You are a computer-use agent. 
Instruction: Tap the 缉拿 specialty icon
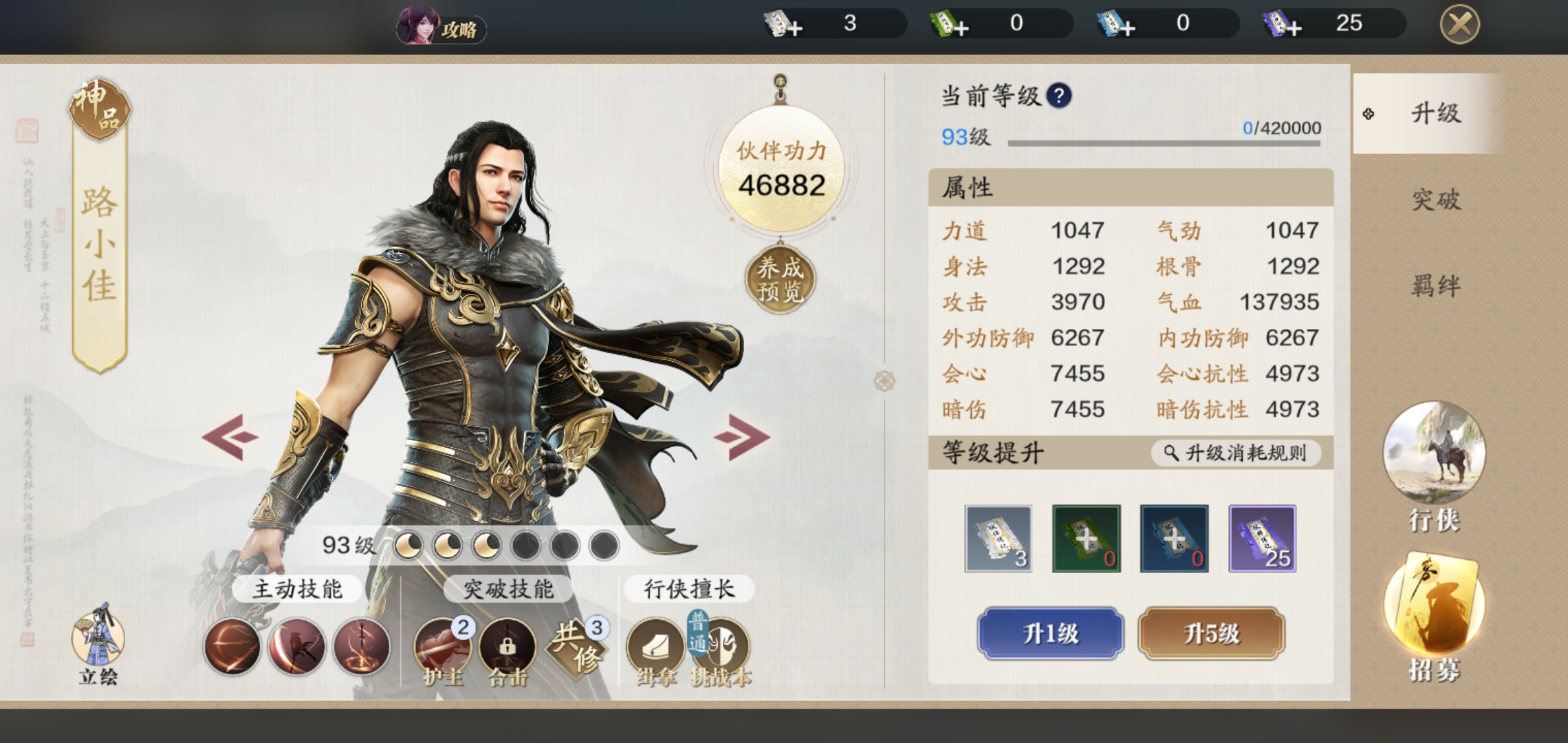(x=655, y=649)
